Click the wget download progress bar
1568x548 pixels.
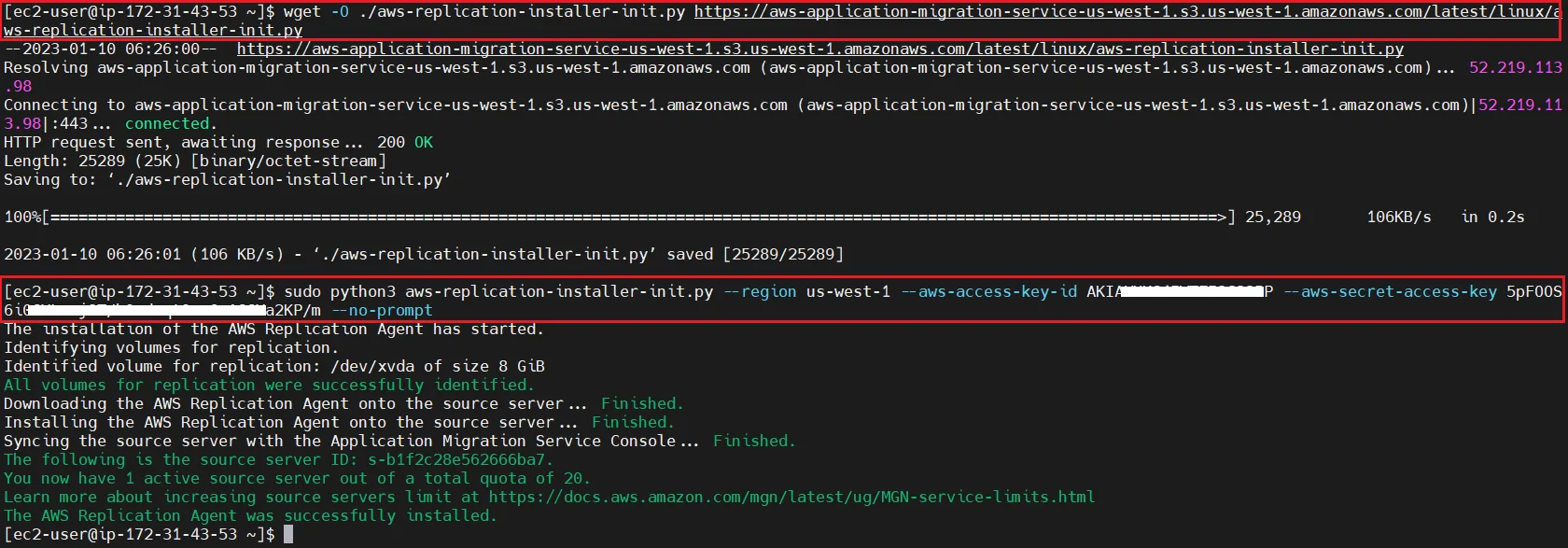(x=638, y=217)
